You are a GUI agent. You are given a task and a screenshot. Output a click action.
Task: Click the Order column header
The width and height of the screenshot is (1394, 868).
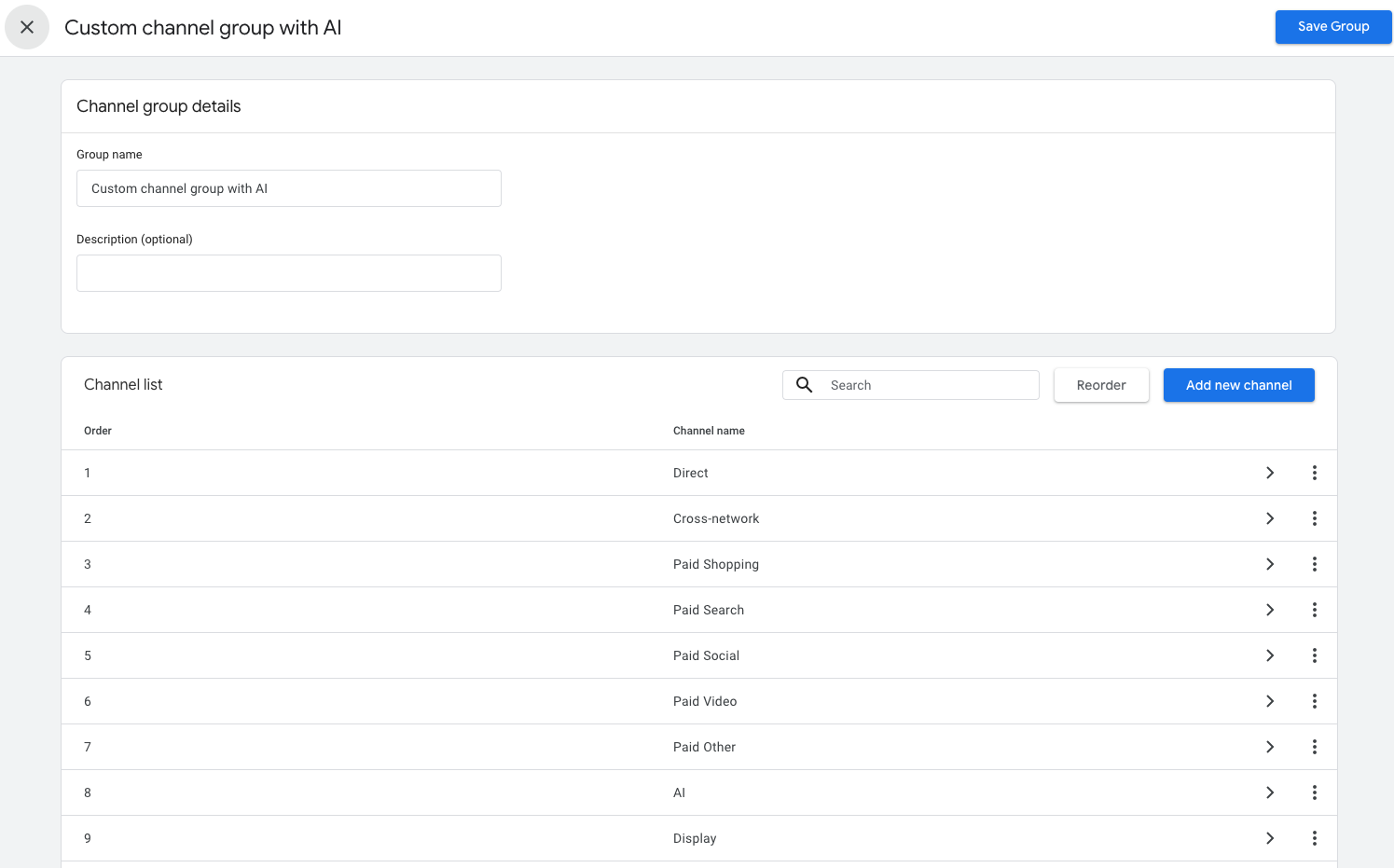pos(98,431)
